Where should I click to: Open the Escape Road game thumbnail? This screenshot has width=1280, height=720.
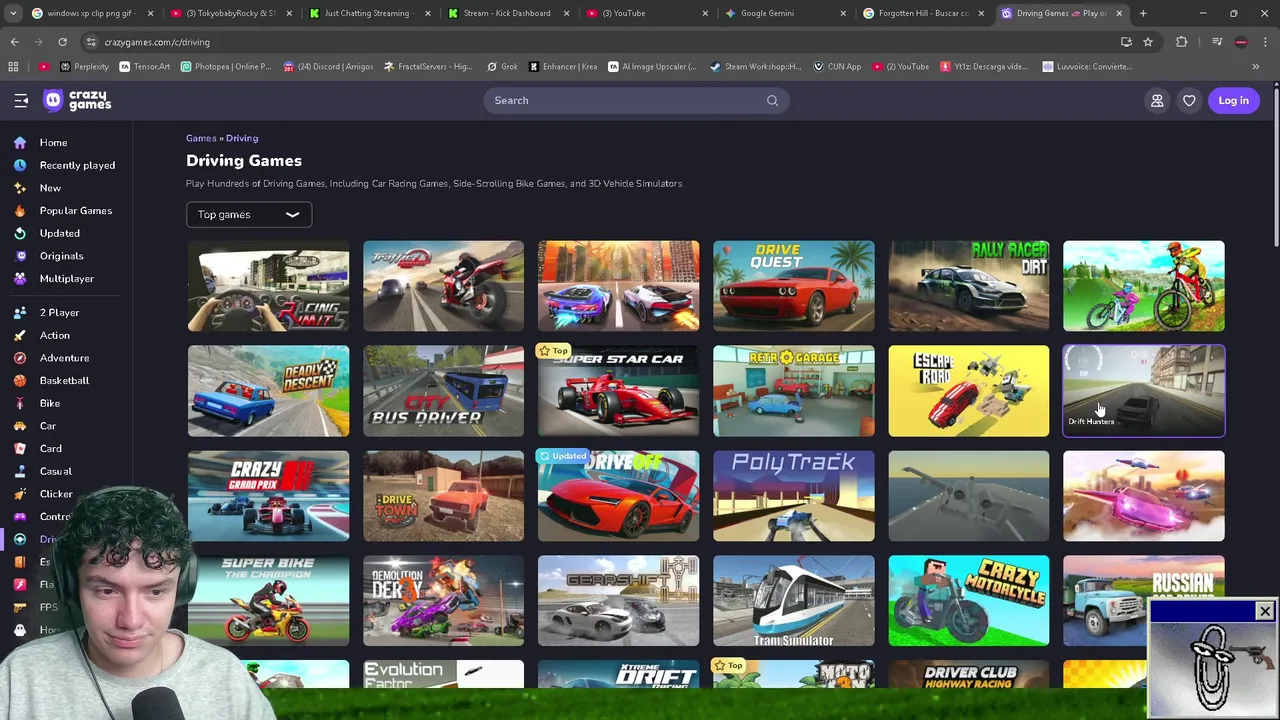tap(968, 391)
